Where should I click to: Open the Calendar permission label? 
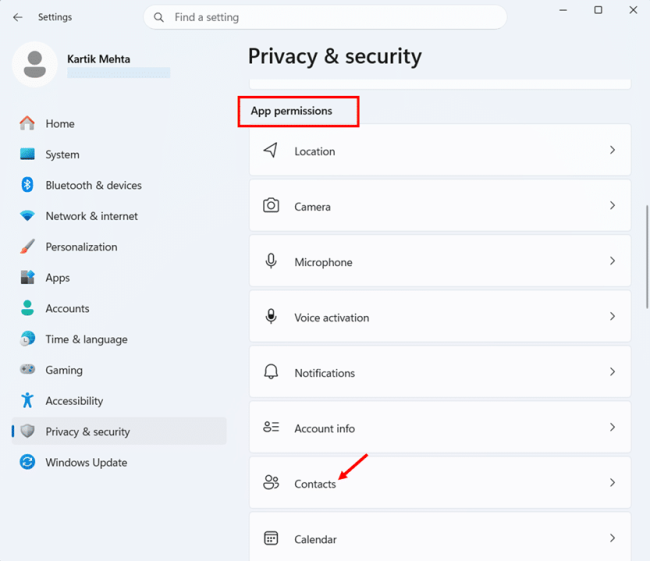(x=315, y=539)
